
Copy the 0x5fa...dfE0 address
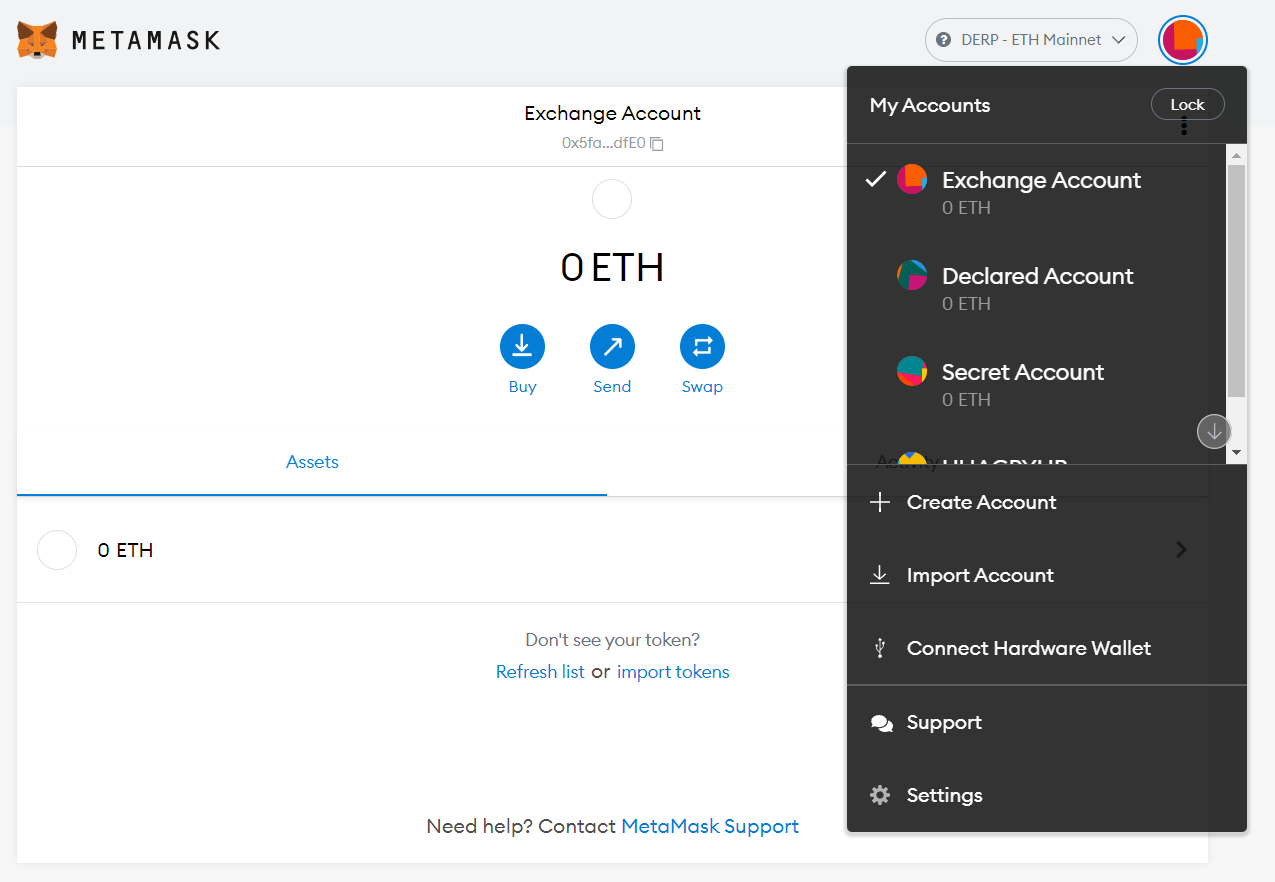click(x=612, y=143)
